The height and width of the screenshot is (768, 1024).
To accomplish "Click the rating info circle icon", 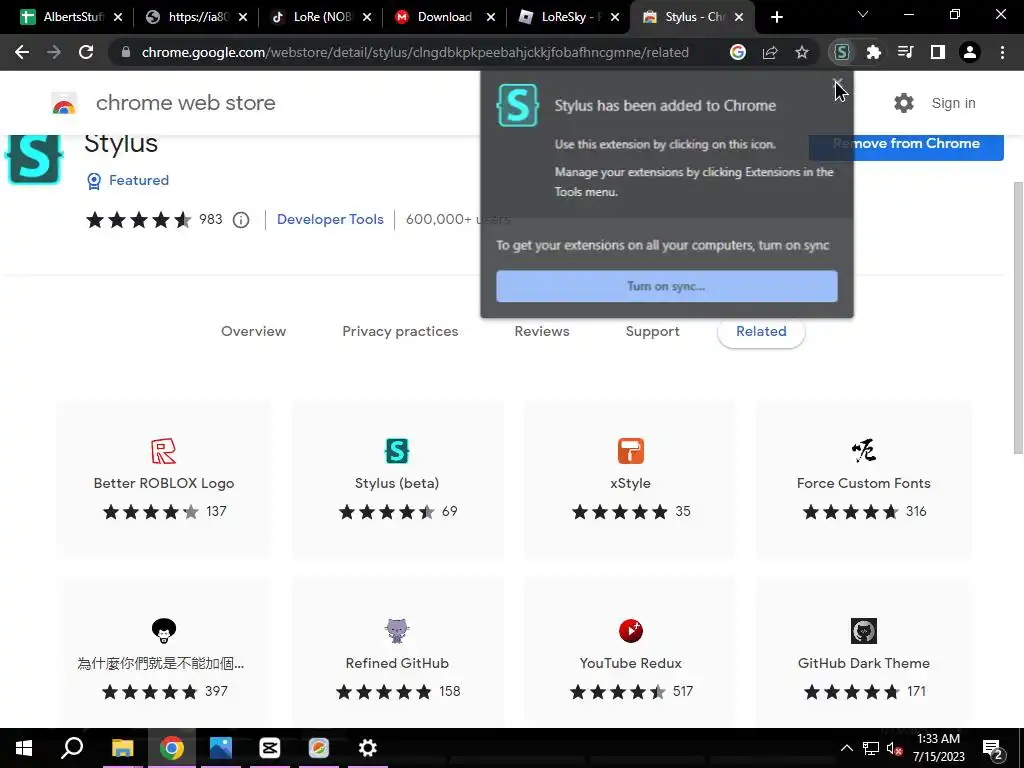I will pyautogui.click(x=241, y=220).
